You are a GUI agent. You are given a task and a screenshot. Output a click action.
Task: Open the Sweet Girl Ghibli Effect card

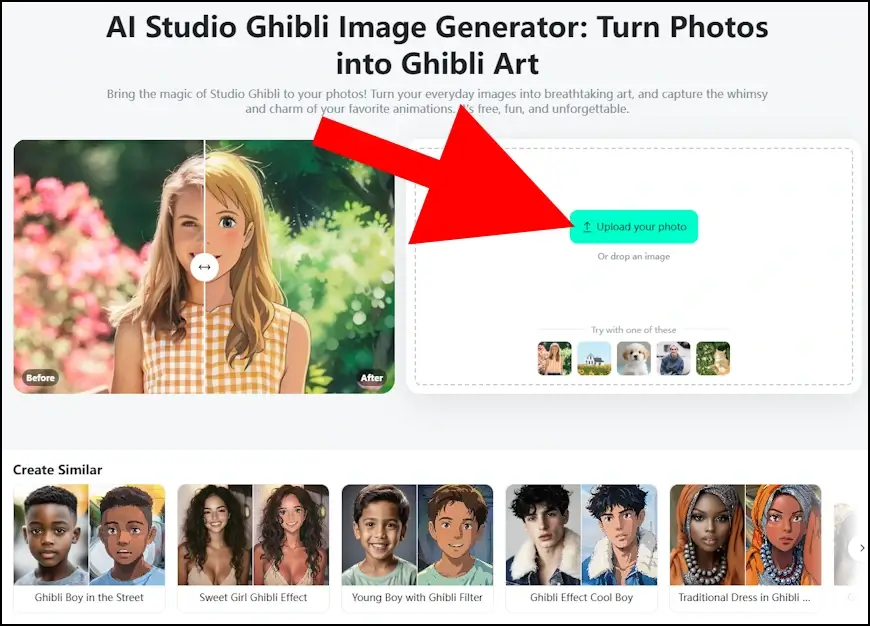tap(254, 548)
